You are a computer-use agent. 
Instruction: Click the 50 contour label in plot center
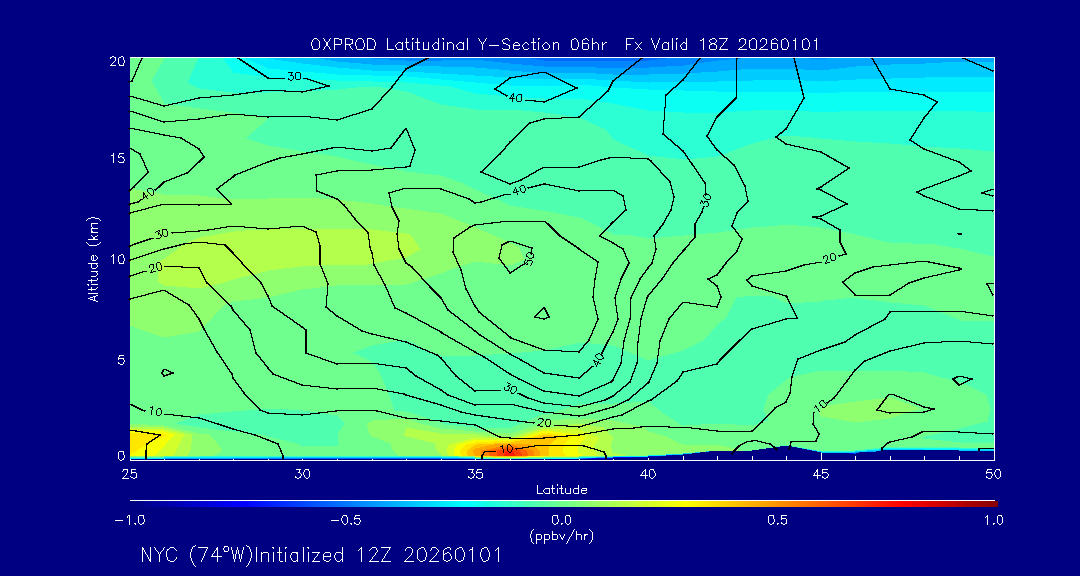[x=529, y=256]
